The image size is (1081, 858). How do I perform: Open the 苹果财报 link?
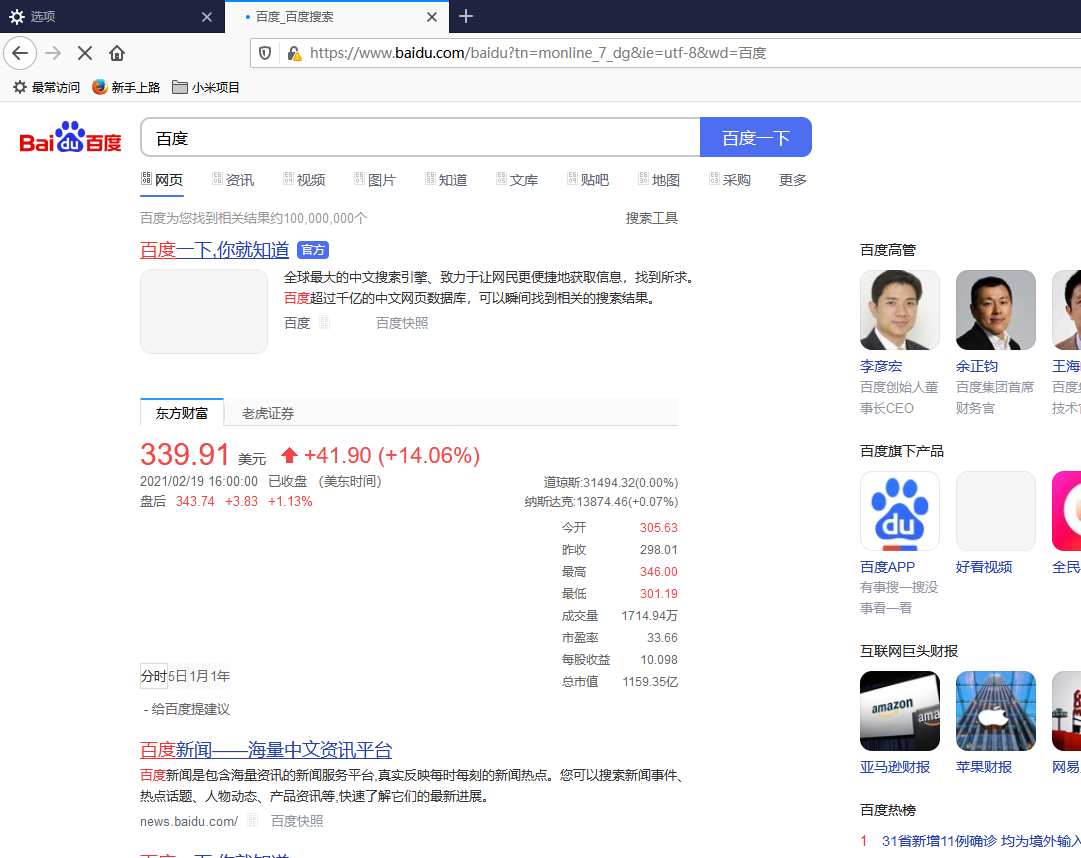984,767
